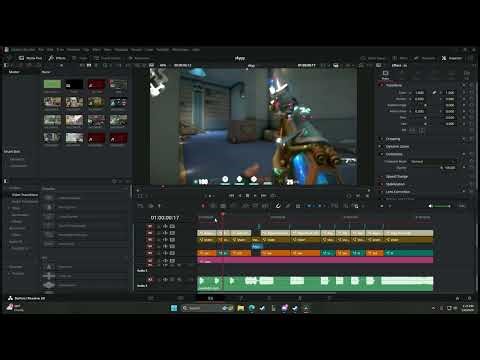Open the Composite Mode dropdown

tap(432, 162)
